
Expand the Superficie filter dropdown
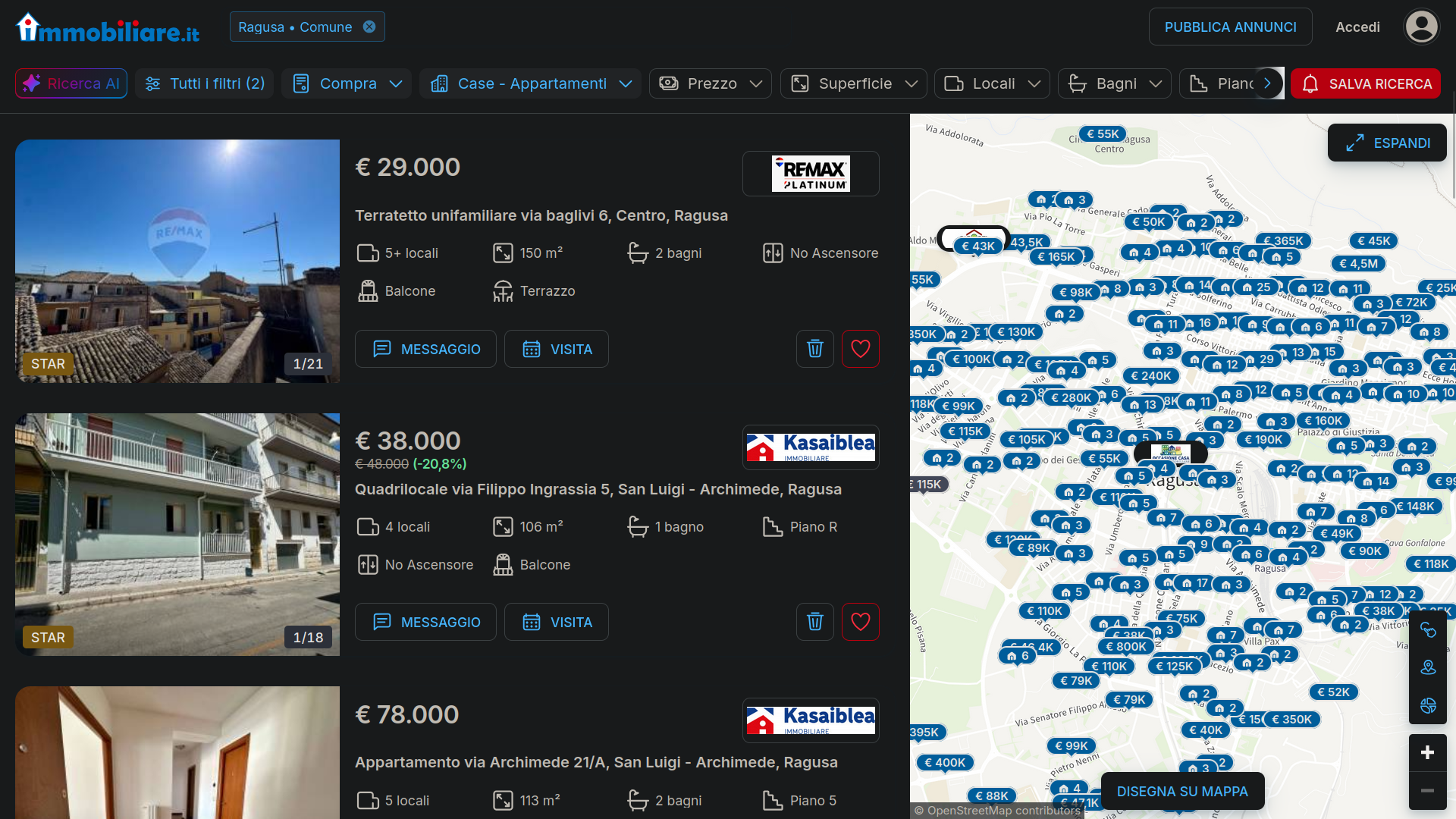point(854,83)
